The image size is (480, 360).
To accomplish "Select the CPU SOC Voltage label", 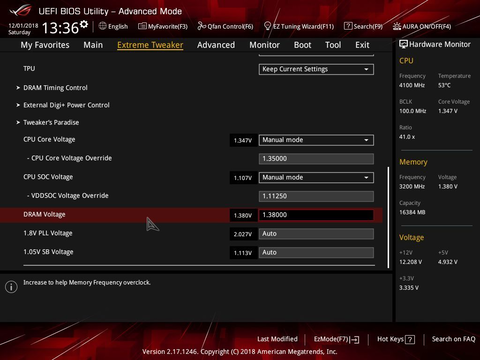I will (x=48, y=177).
